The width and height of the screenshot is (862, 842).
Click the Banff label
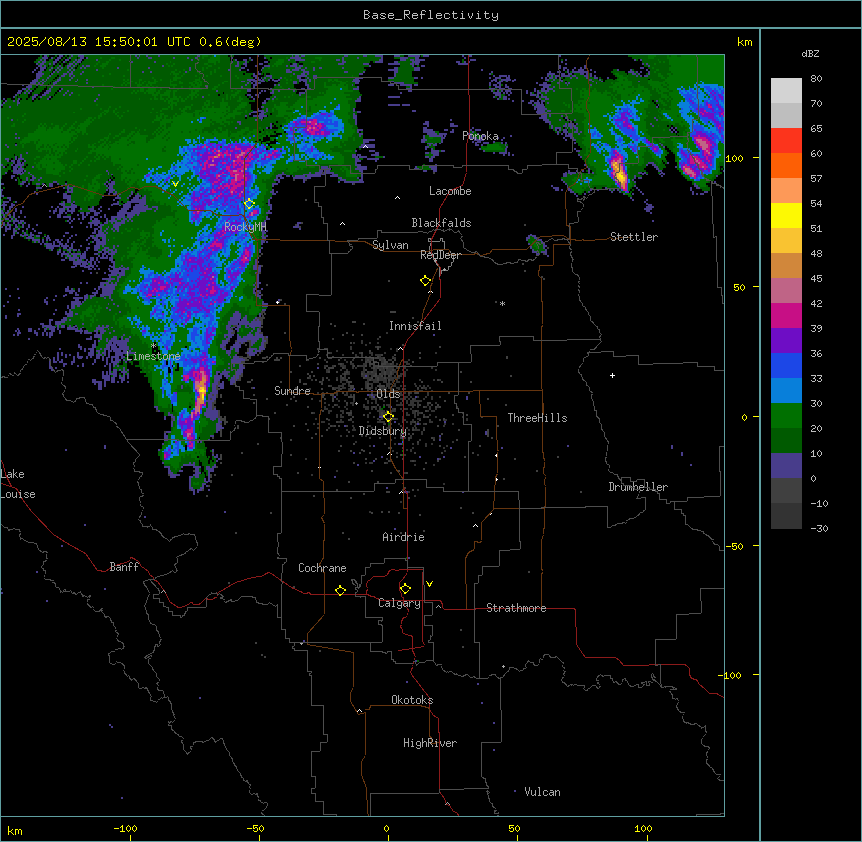coord(124,567)
